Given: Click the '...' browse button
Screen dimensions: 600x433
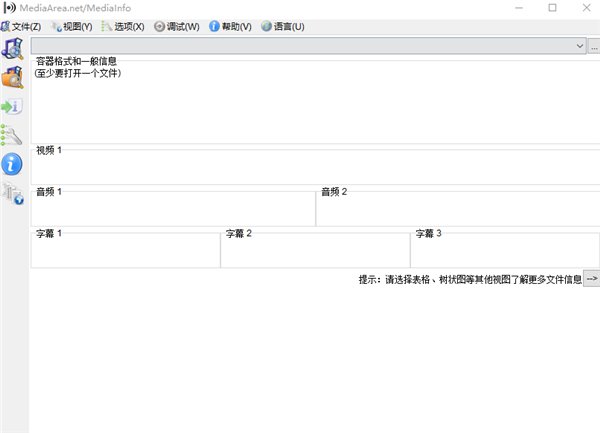Looking at the screenshot, I should coord(593,46).
